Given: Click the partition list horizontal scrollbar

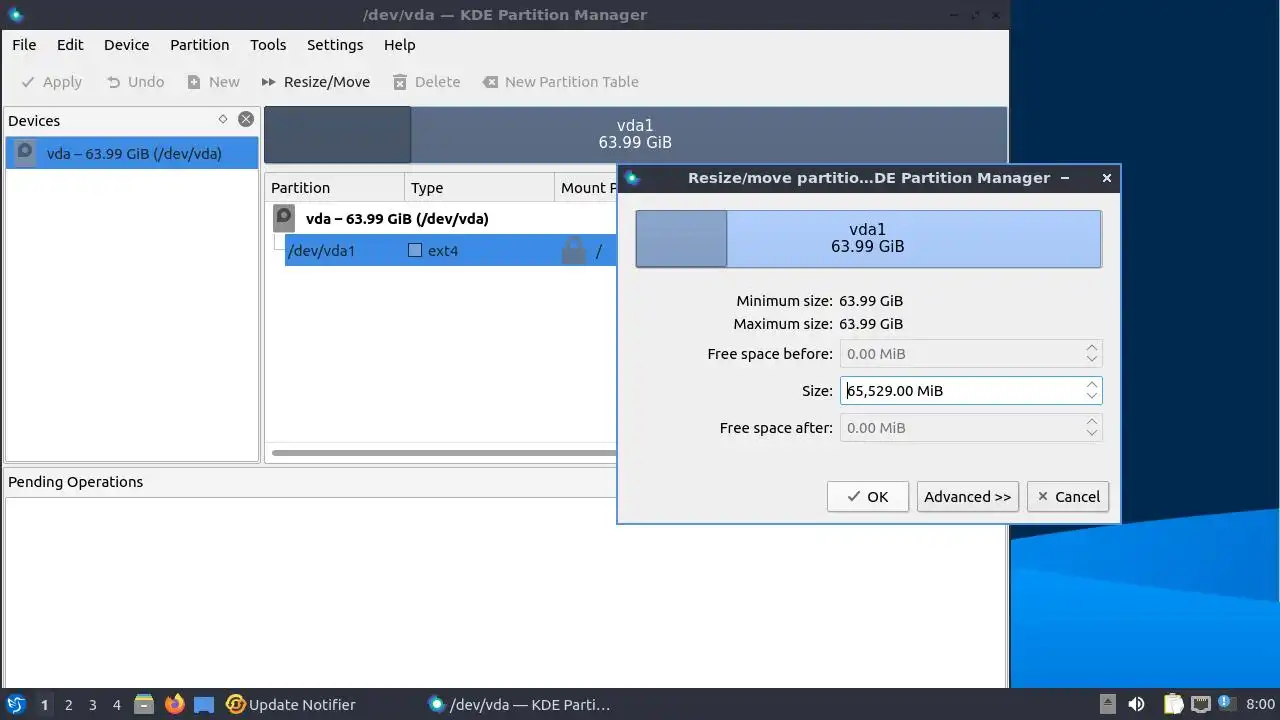Looking at the screenshot, I should click(444, 453).
